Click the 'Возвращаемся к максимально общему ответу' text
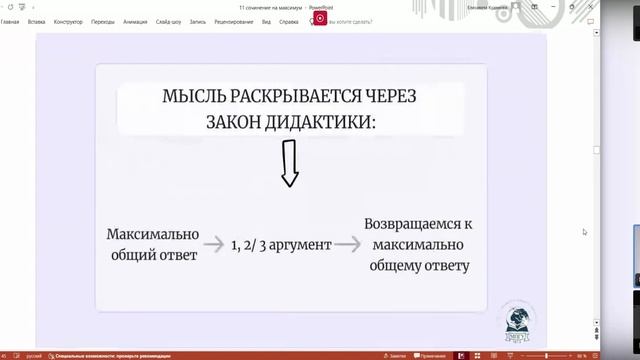Screen dimensions: 640x360 point(418,244)
